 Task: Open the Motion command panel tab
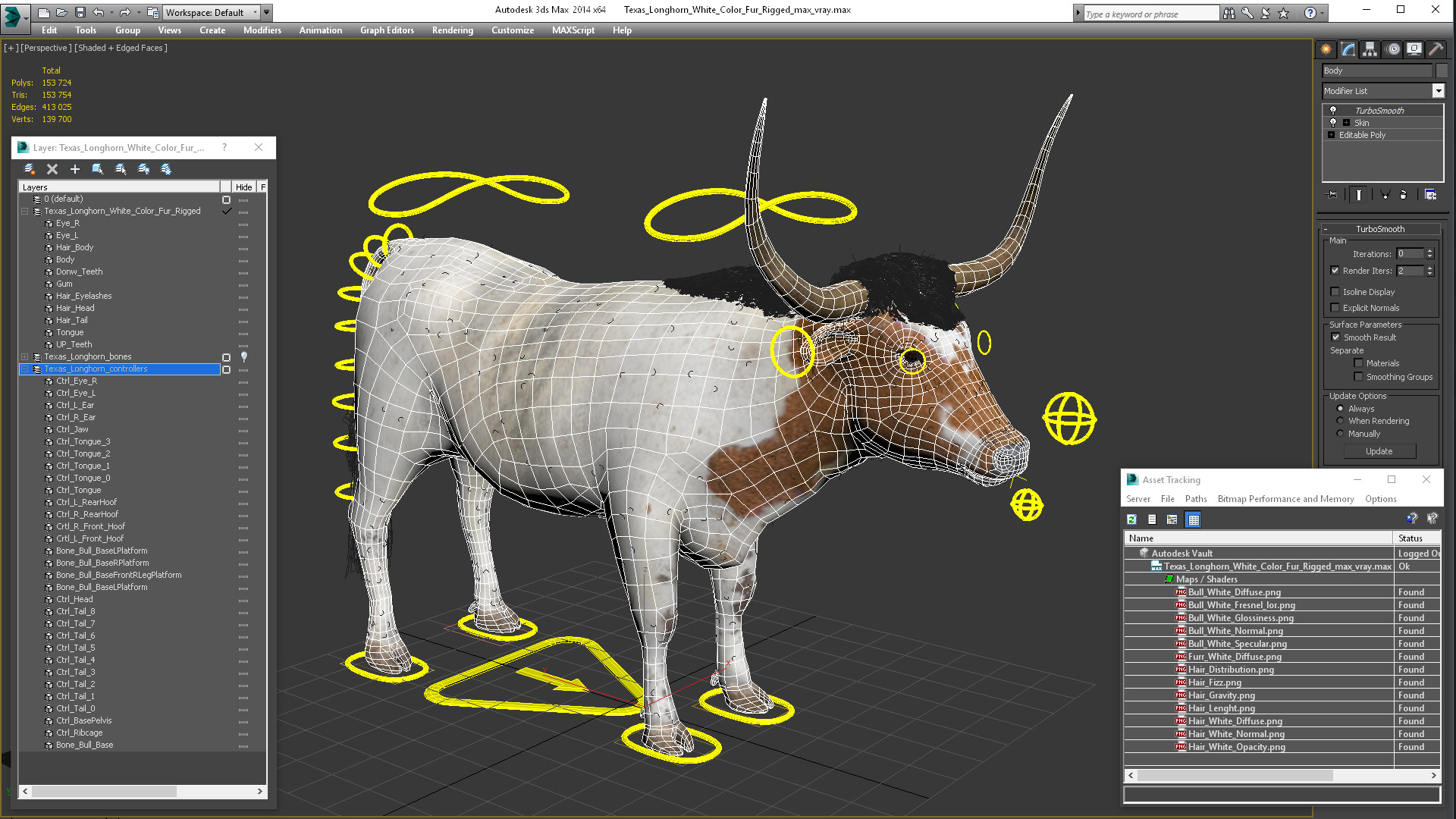tap(1393, 49)
